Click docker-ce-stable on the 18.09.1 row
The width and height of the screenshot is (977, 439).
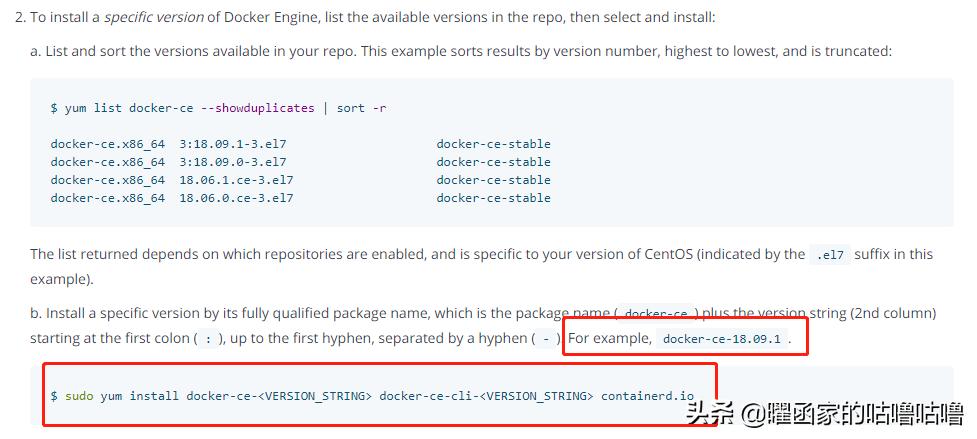pos(493,144)
